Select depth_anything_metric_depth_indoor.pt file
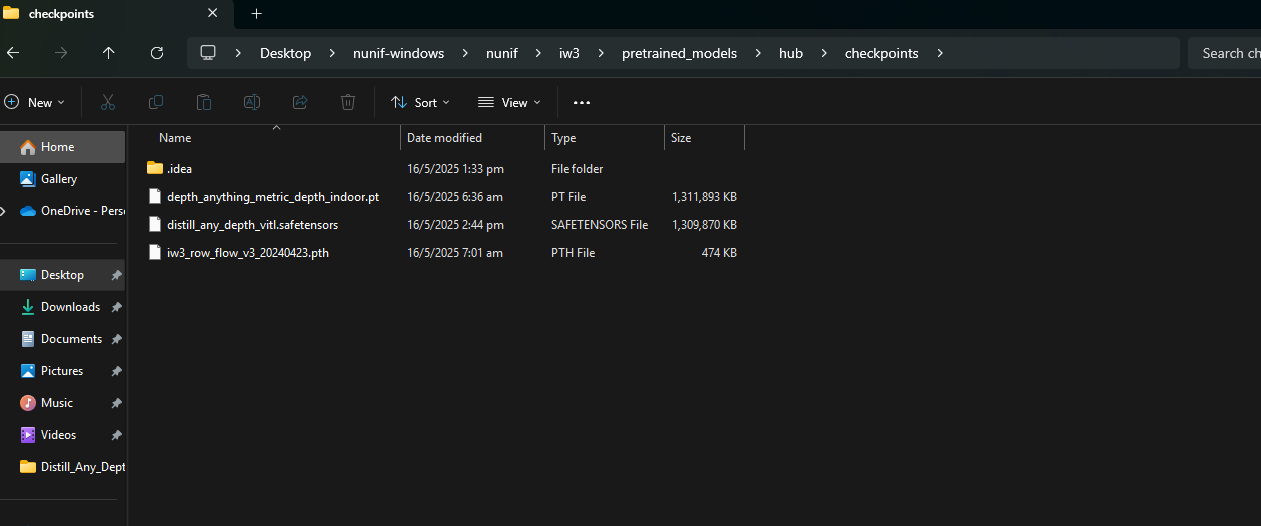Image resolution: width=1261 pixels, height=526 pixels. click(x=273, y=197)
